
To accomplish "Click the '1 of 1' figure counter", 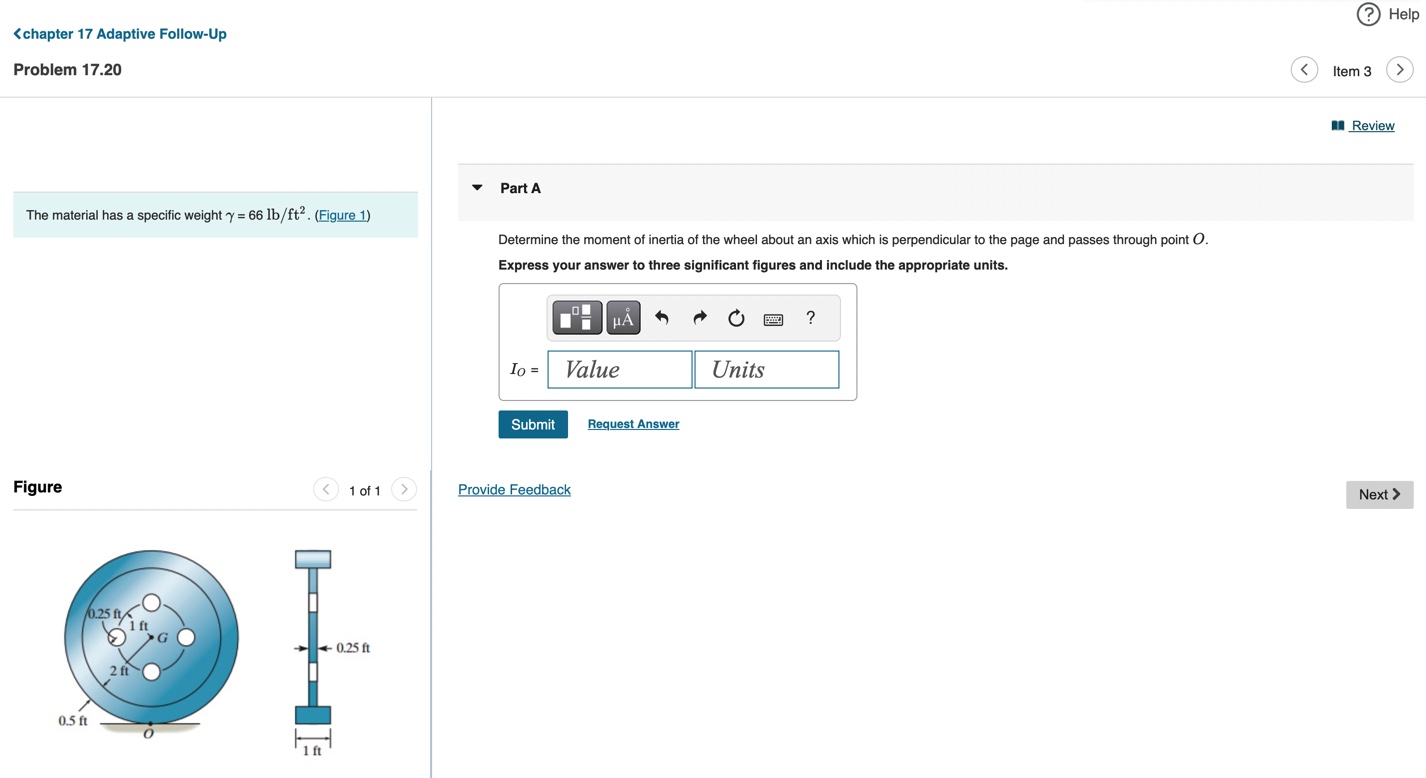I will [x=365, y=491].
